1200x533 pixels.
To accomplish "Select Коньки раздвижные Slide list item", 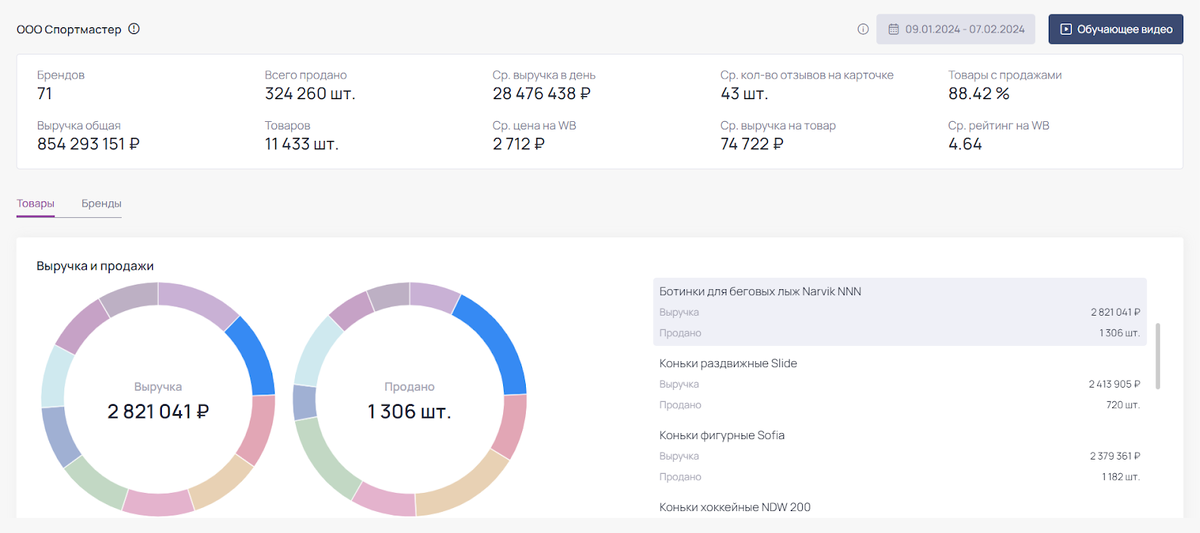I will 900,384.
